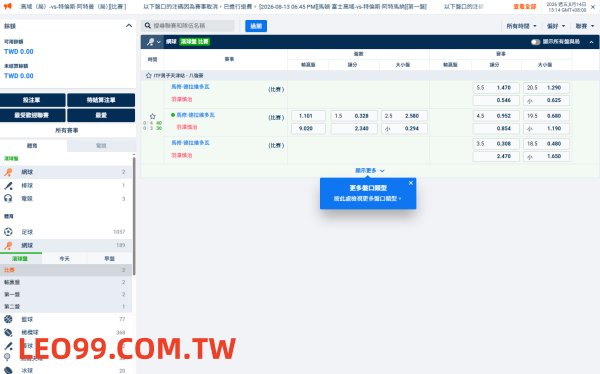Choose 第二盤 market in the sidebar
This screenshot has width=600, height=374.
[66, 307]
